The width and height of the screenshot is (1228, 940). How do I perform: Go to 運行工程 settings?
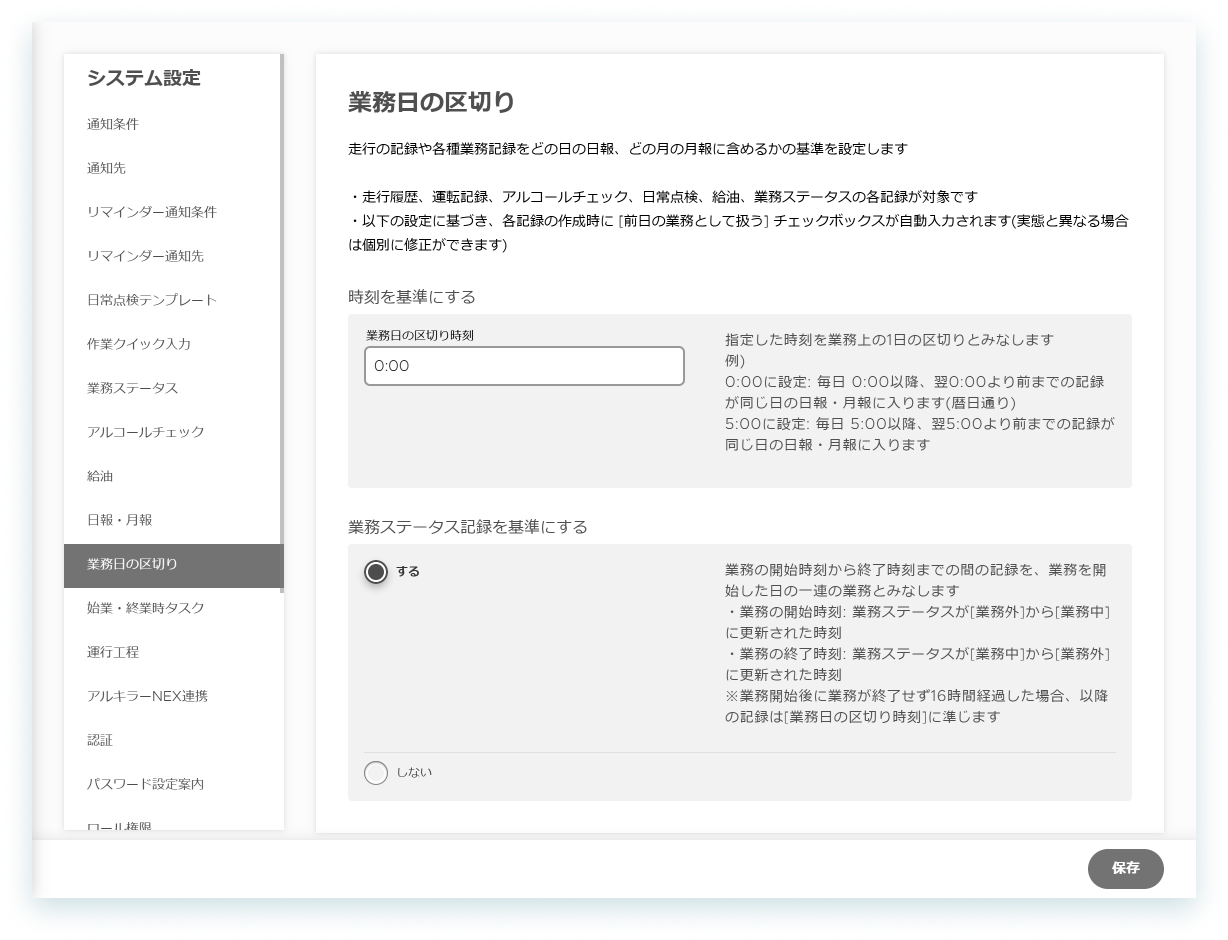pos(174,652)
